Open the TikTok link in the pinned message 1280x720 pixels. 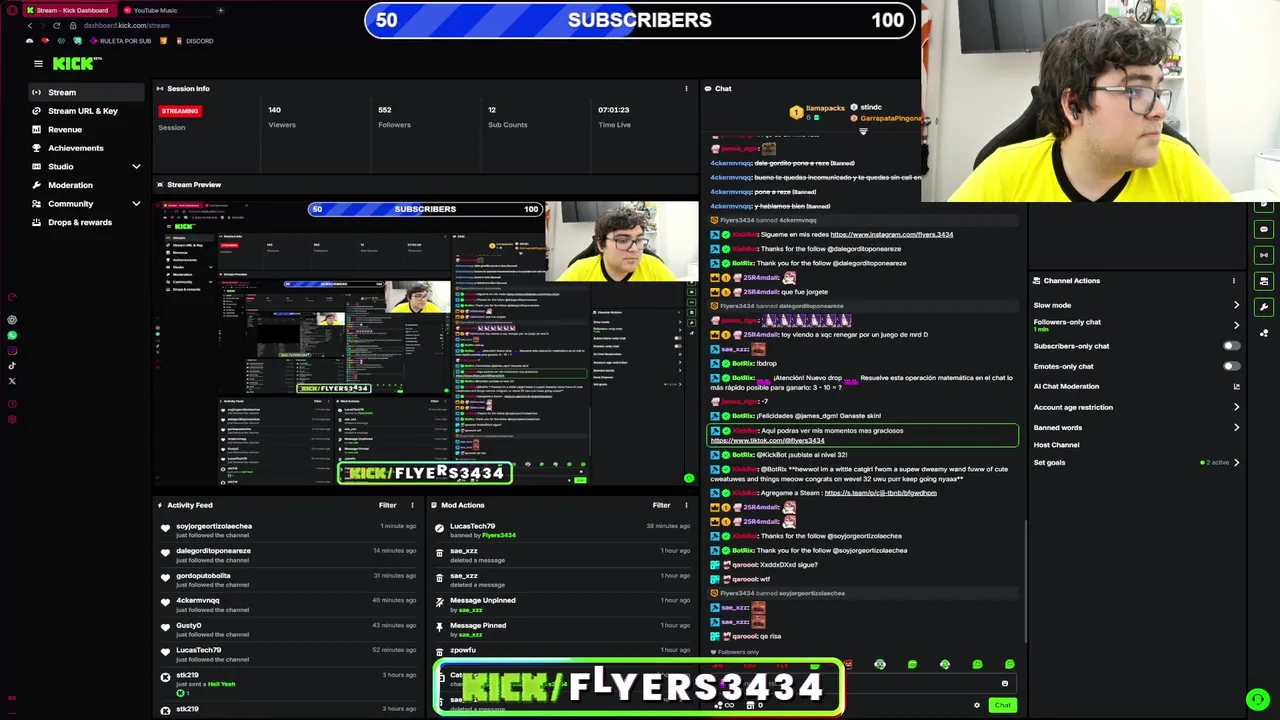tap(767, 440)
